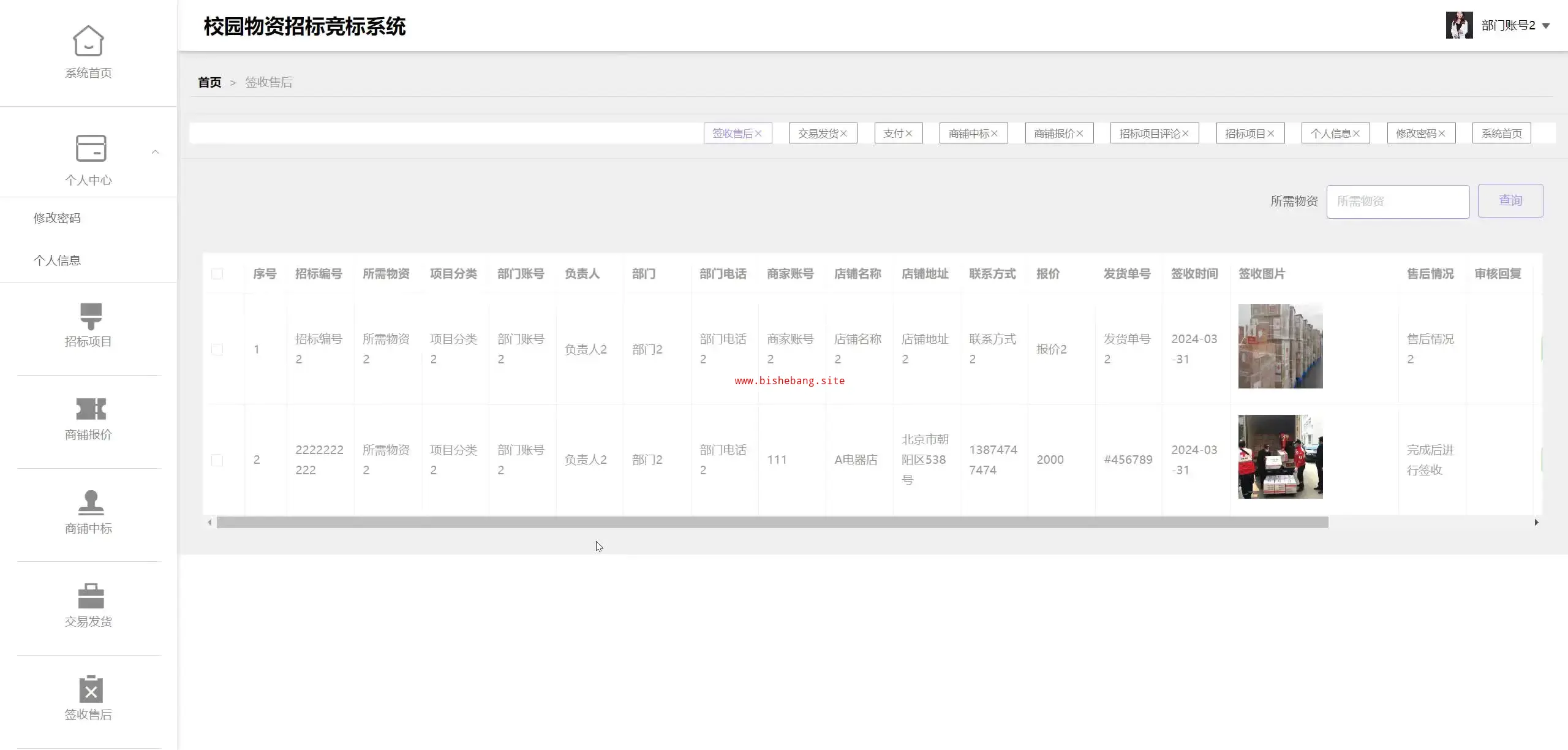The width and height of the screenshot is (1568, 750).
Task: Click the horizontal table scrollbar thumb
Action: [x=772, y=523]
